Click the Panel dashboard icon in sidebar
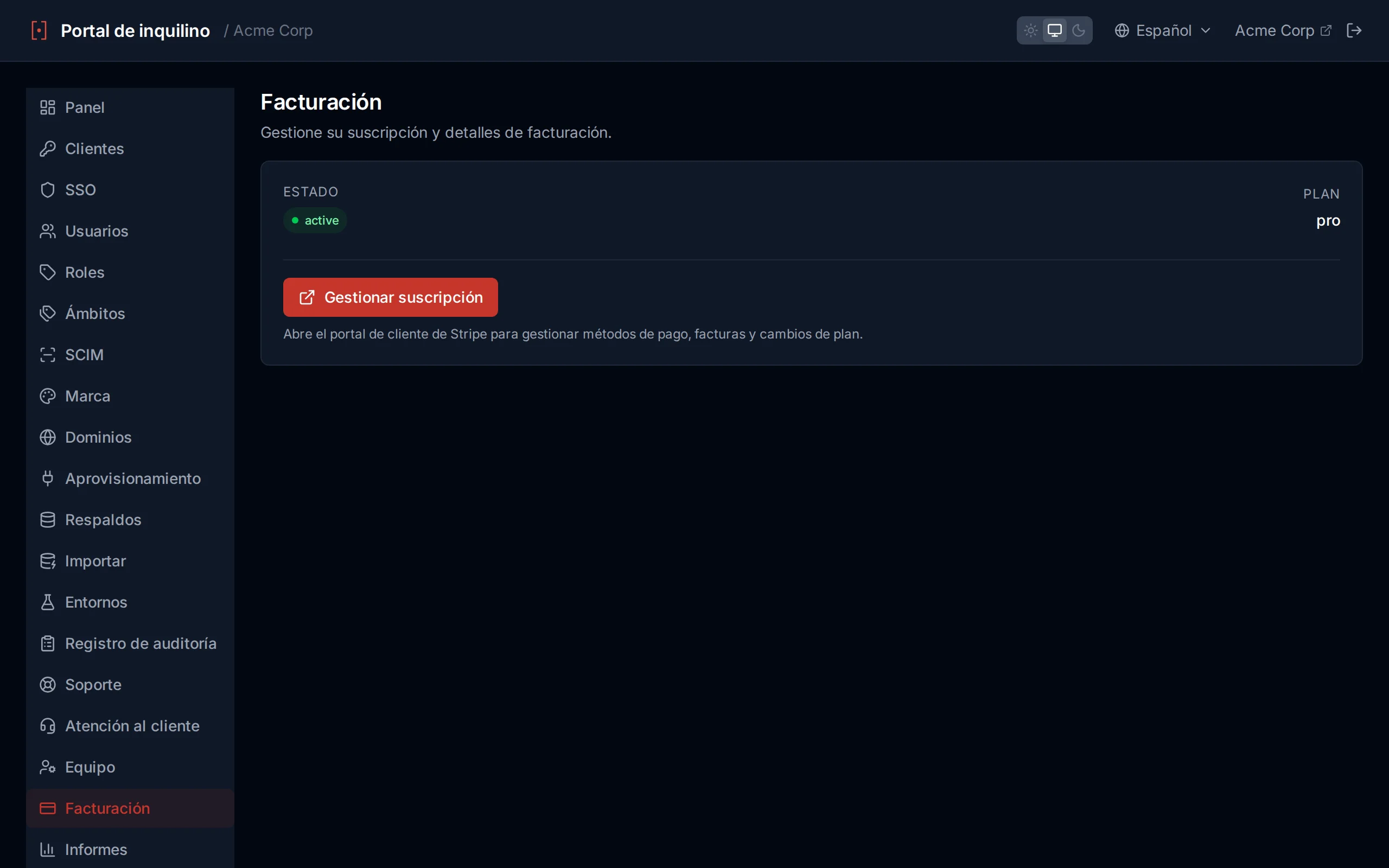The width and height of the screenshot is (1389, 868). [x=48, y=107]
